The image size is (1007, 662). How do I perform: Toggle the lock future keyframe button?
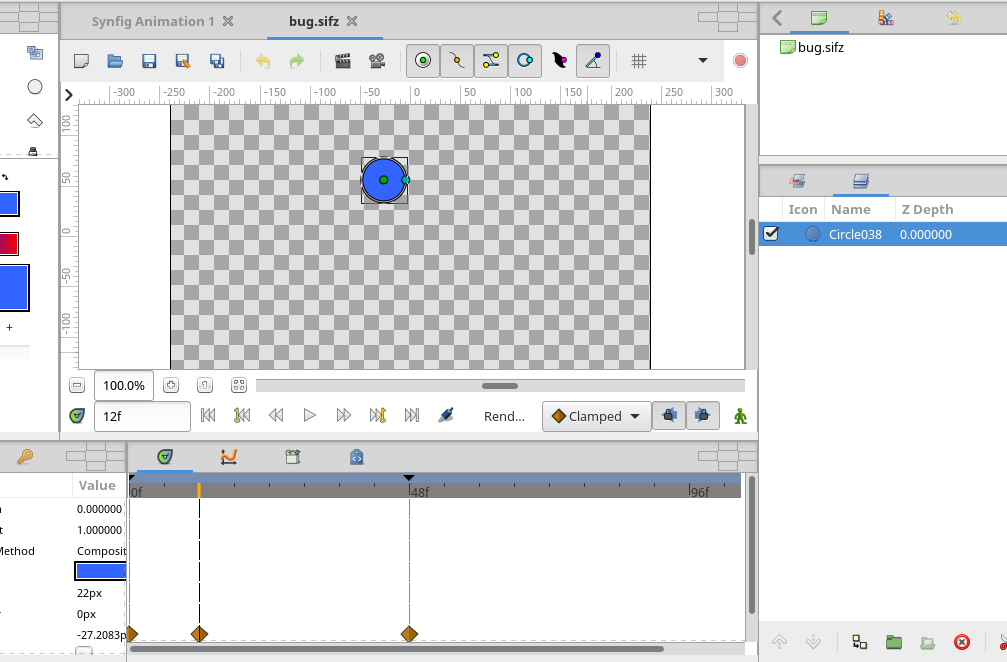703,415
